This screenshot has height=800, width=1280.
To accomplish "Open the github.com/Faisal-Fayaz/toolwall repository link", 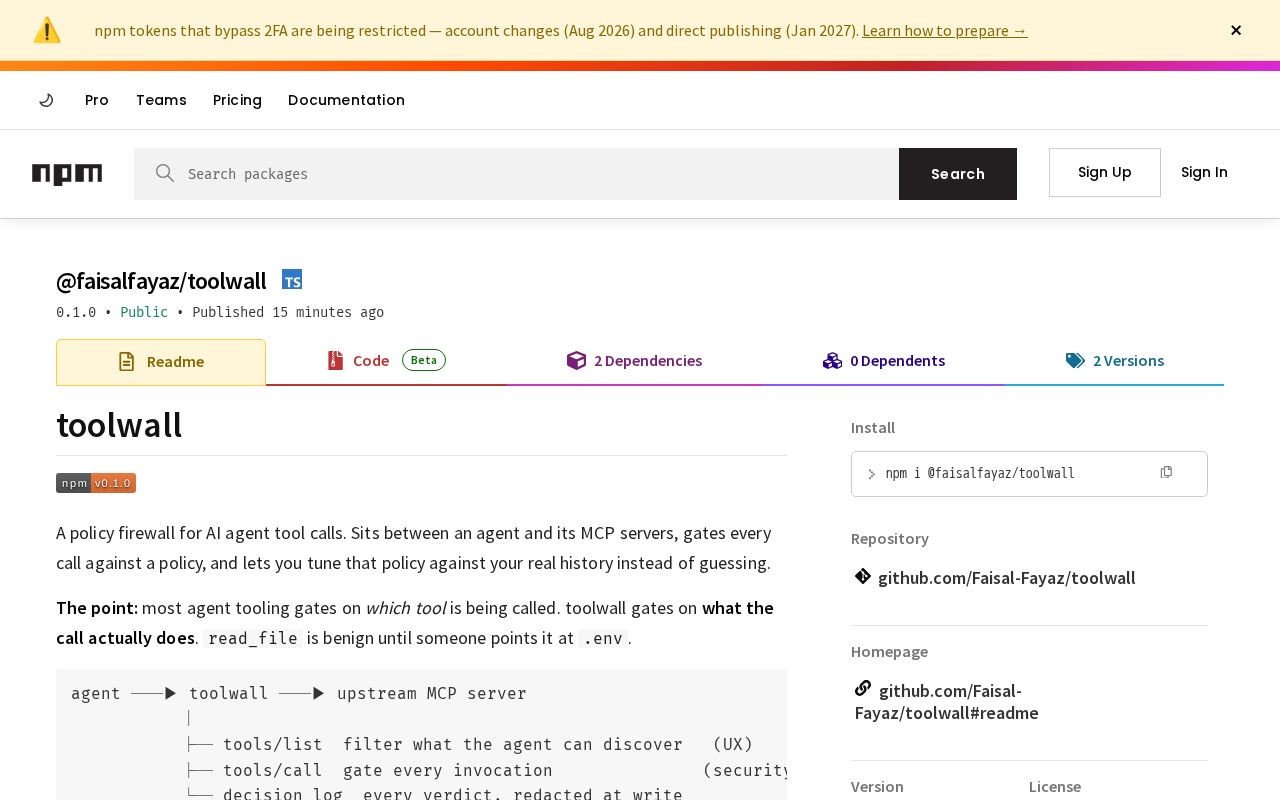I will pos(1006,578).
